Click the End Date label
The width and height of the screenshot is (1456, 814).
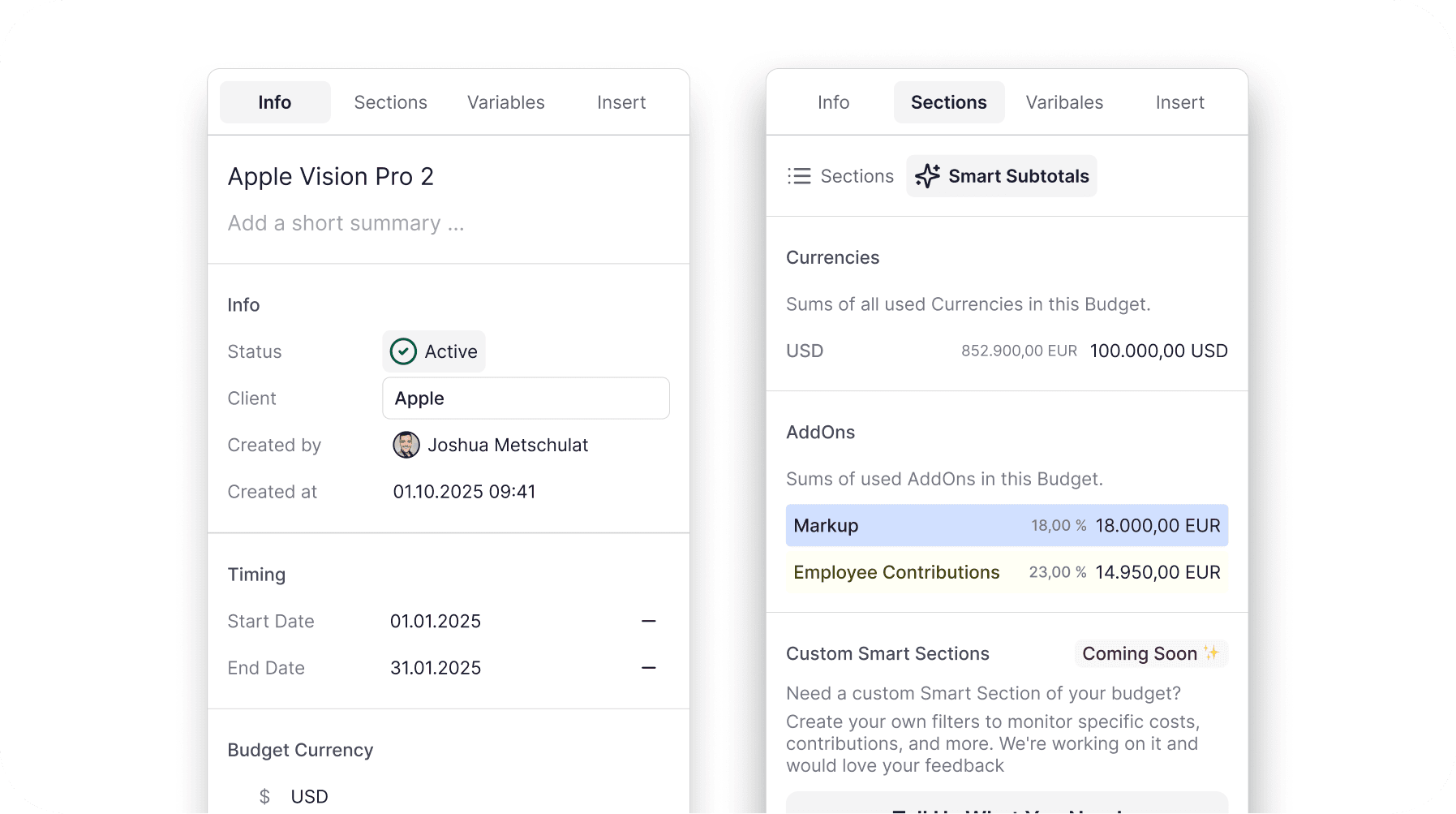tap(266, 668)
